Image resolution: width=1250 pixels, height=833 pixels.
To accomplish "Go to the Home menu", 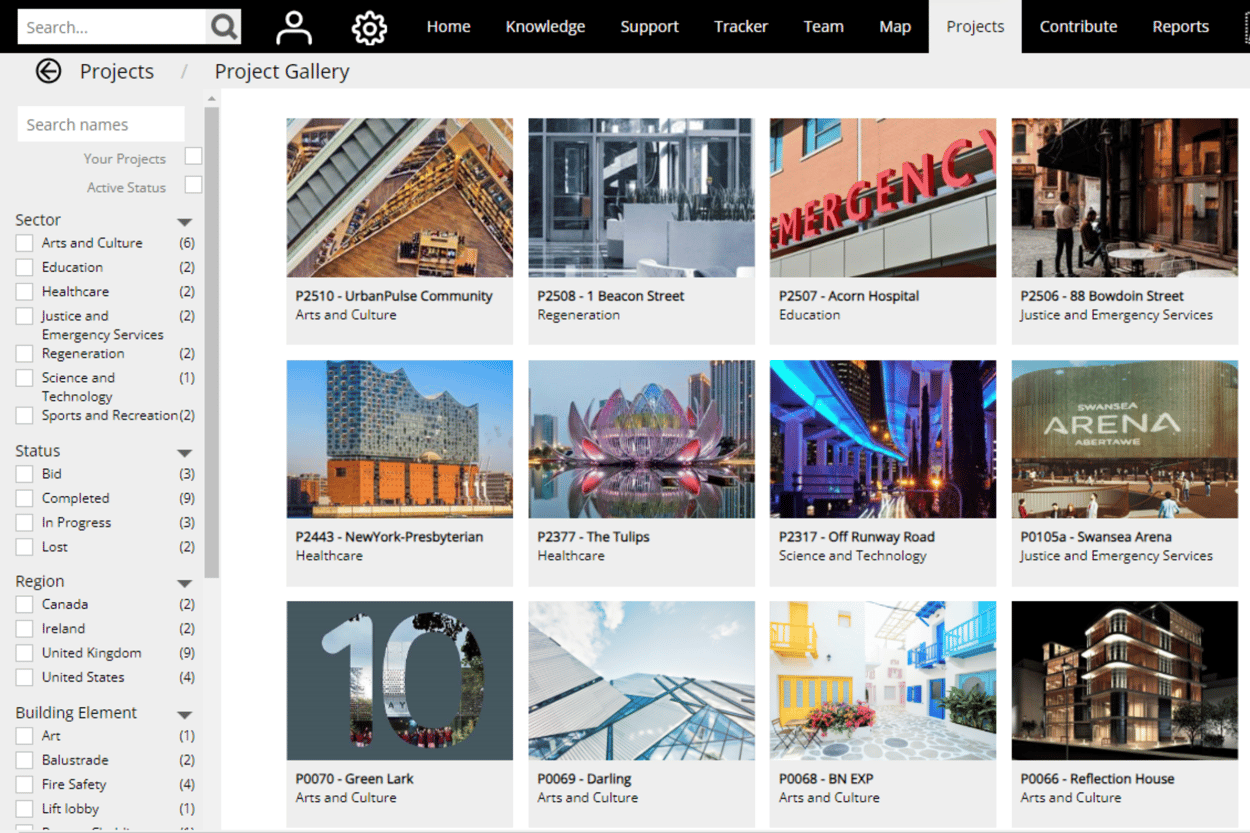I will pyautogui.click(x=448, y=27).
